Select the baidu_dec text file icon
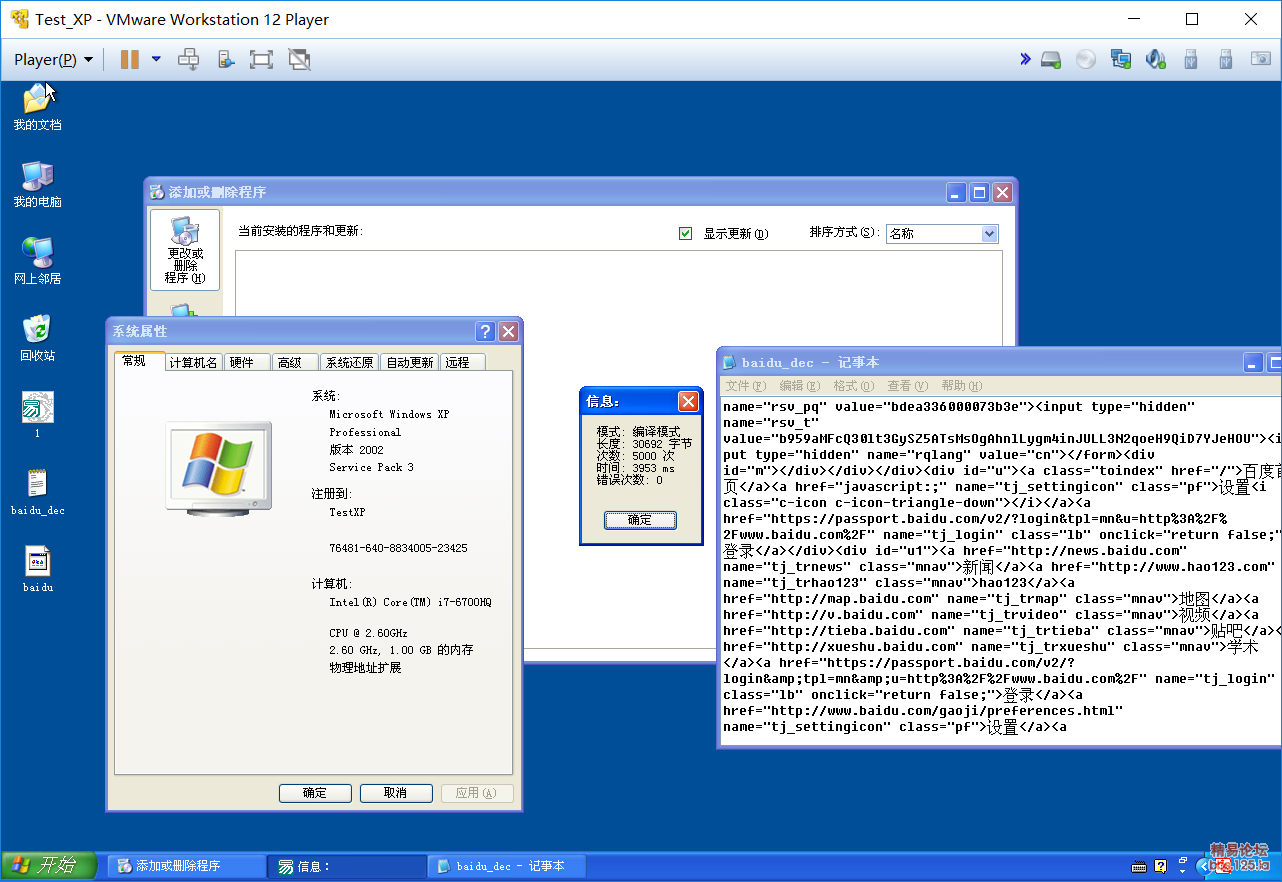1282x882 pixels. click(37, 493)
